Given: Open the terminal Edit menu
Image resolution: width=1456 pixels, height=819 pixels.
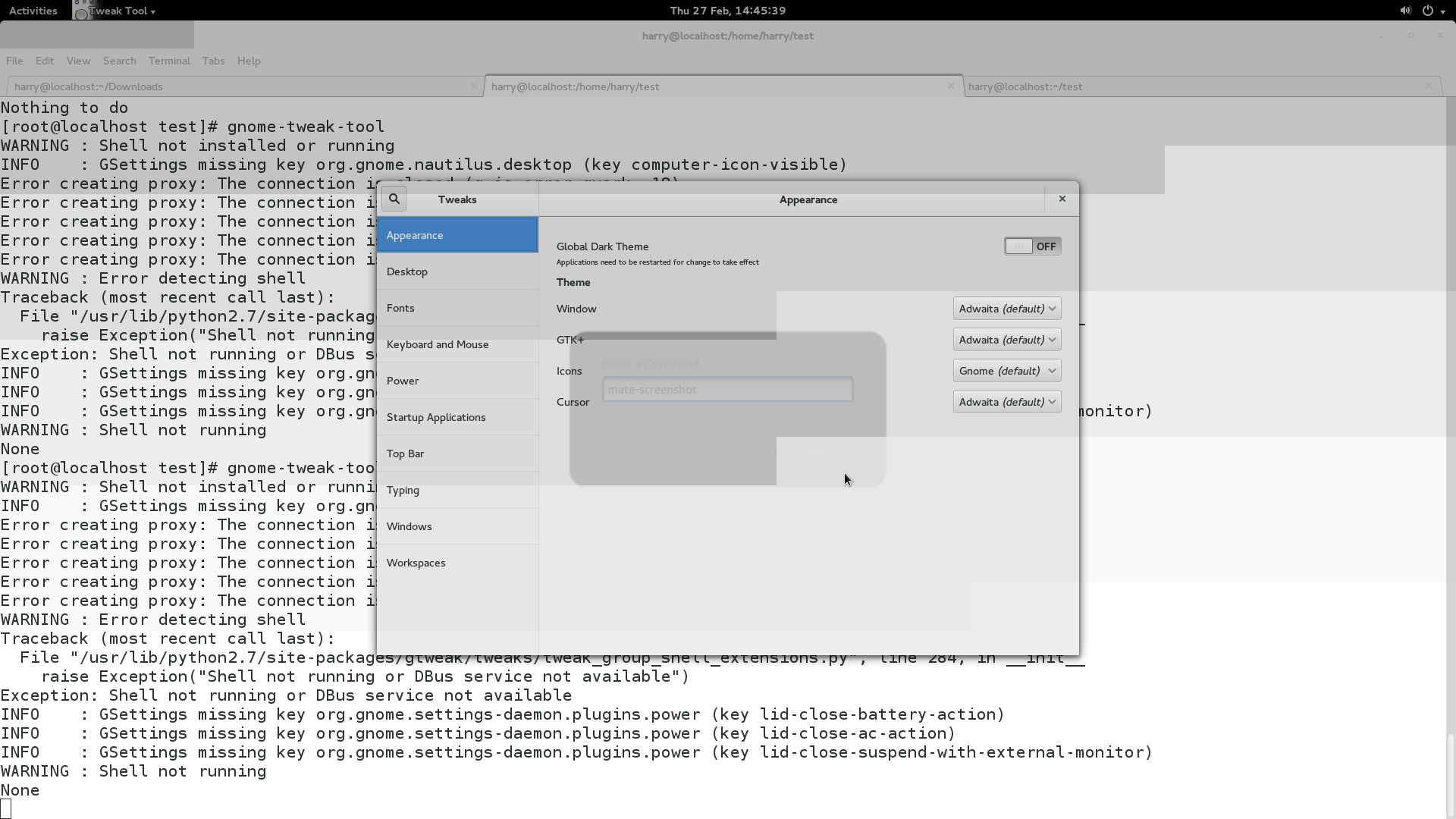Looking at the screenshot, I should (x=45, y=61).
